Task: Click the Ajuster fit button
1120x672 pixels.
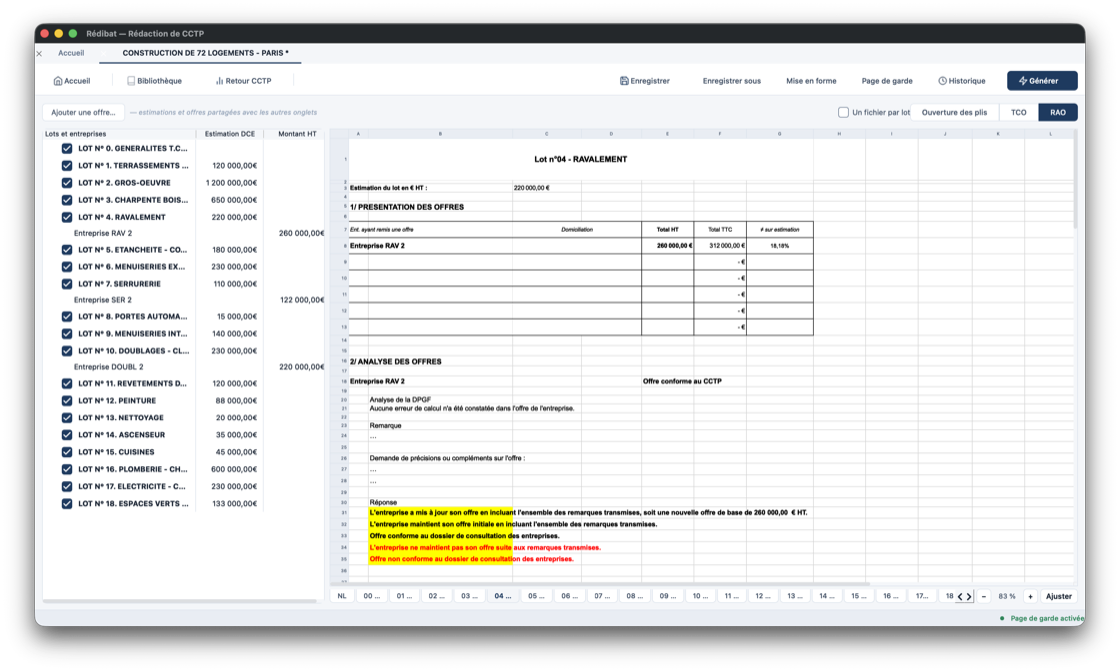Action: click(1059, 596)
